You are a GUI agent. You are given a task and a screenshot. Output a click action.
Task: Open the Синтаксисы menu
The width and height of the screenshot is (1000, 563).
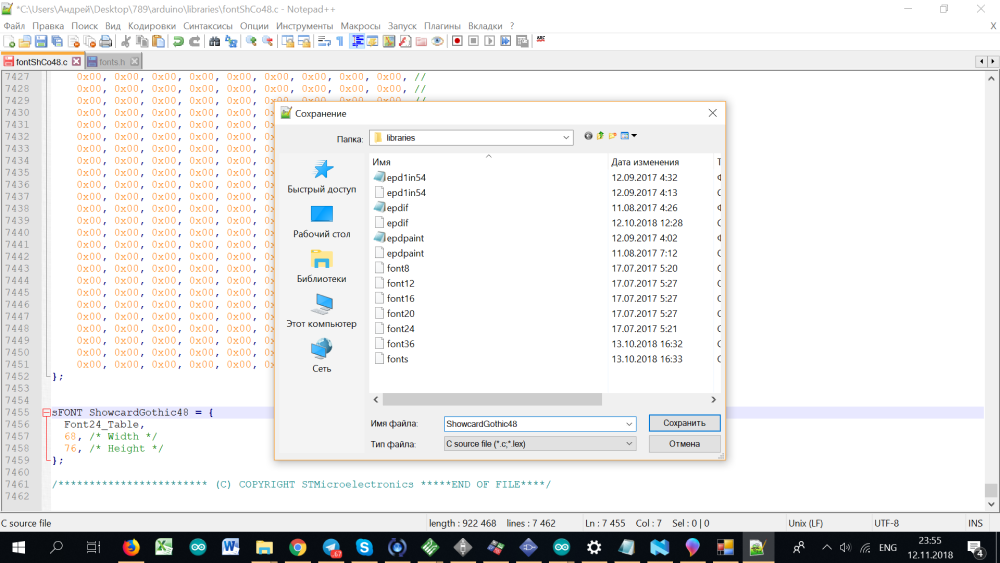tap(208, 26)
